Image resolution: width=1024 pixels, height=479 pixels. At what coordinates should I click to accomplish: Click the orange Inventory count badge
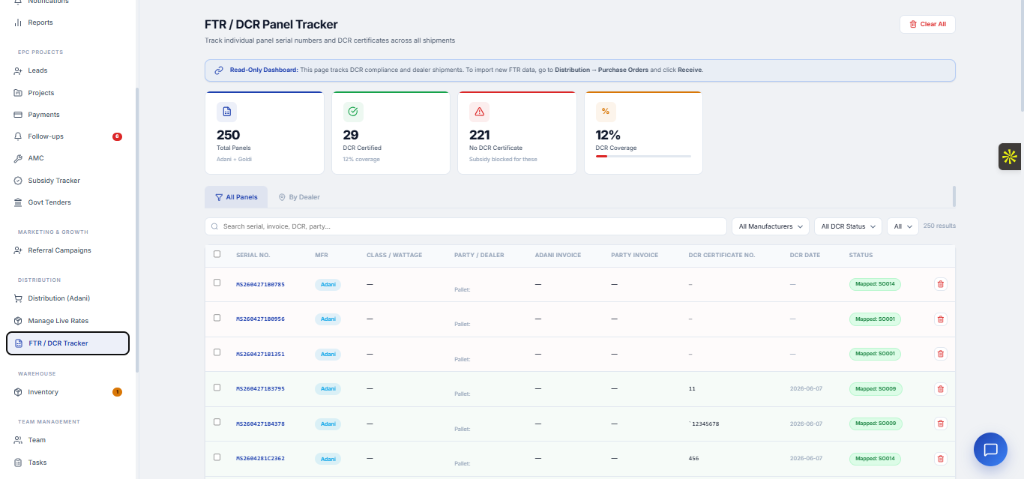(117, 392)
